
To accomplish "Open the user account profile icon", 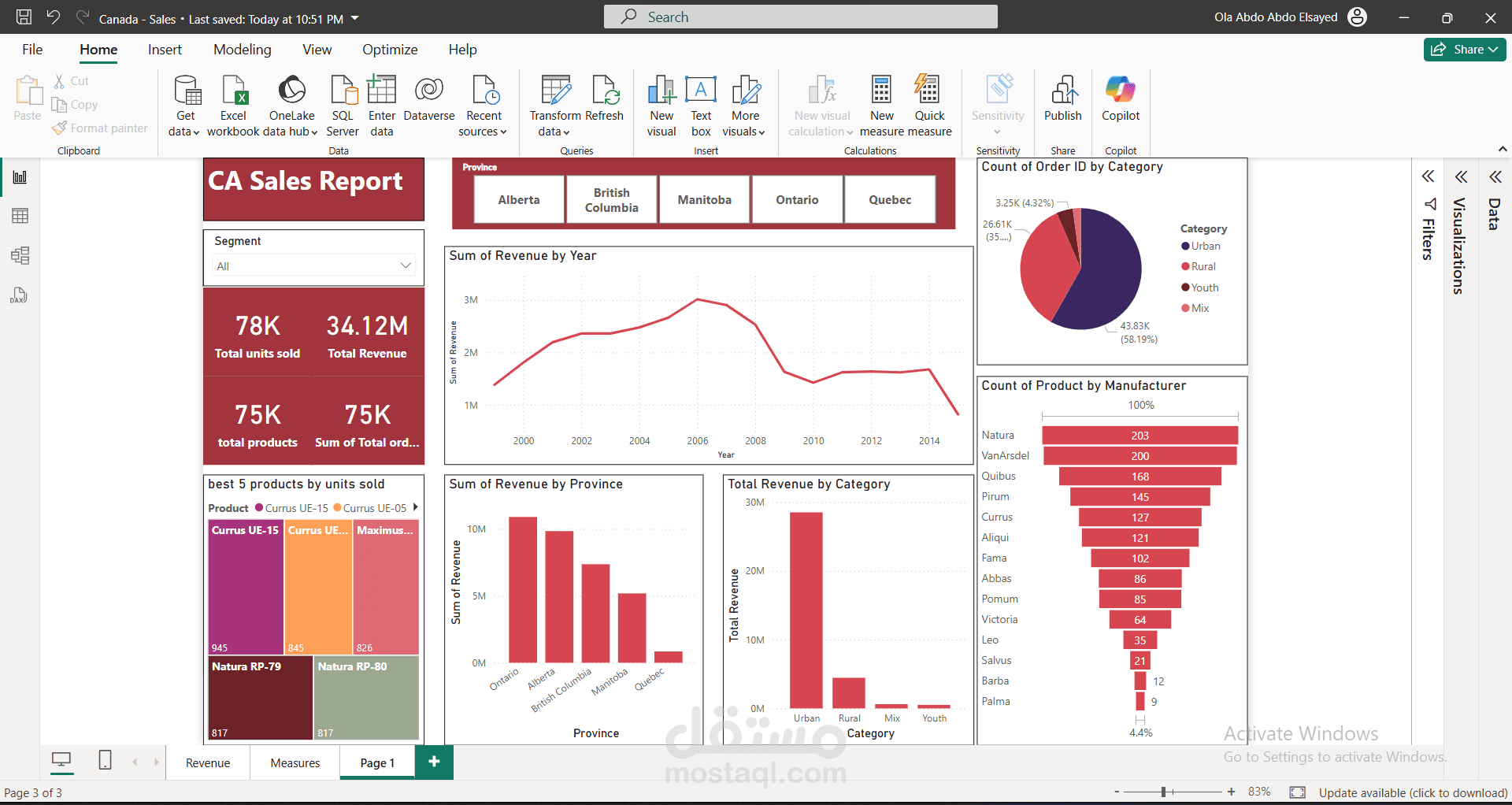I will (x=1358, y=17).
